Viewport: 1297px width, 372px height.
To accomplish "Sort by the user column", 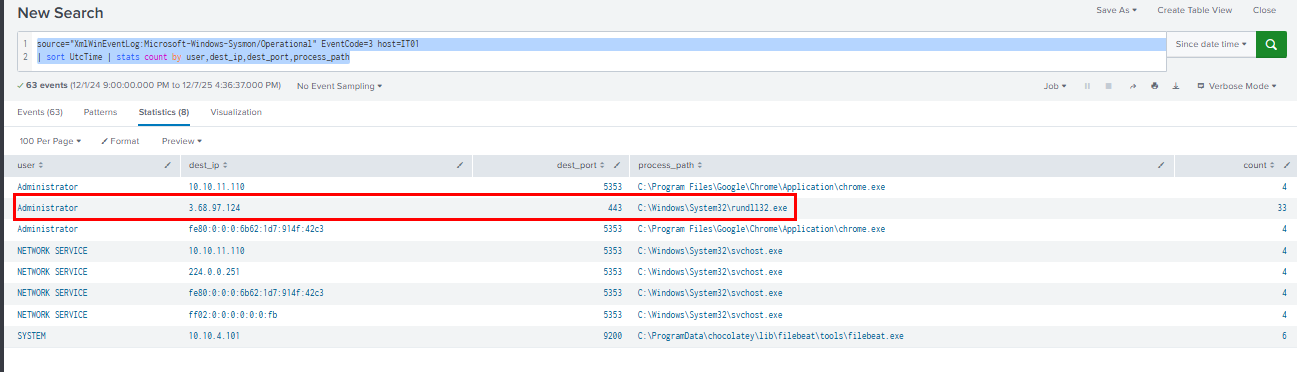I will (30, 165).
